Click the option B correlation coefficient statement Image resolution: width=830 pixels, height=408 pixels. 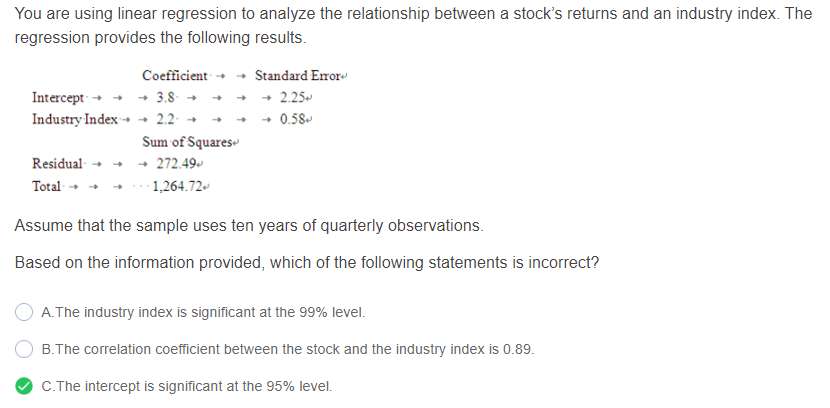(x=288, y=349)
